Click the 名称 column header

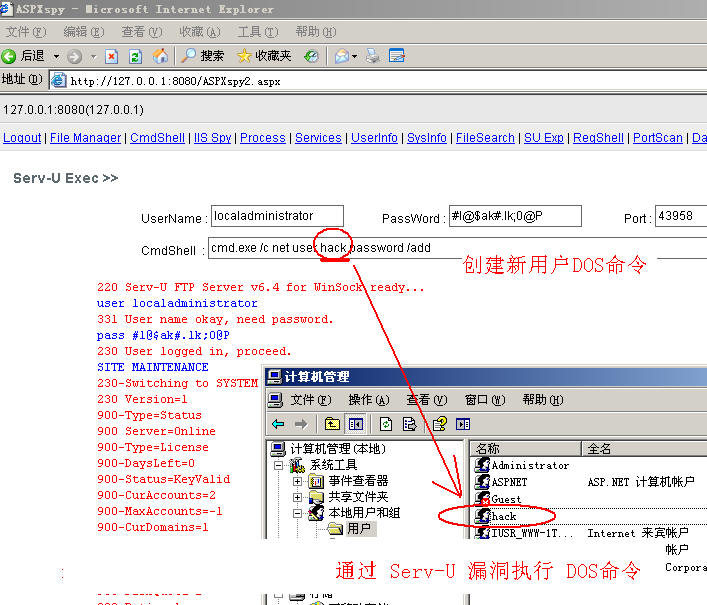526,449
